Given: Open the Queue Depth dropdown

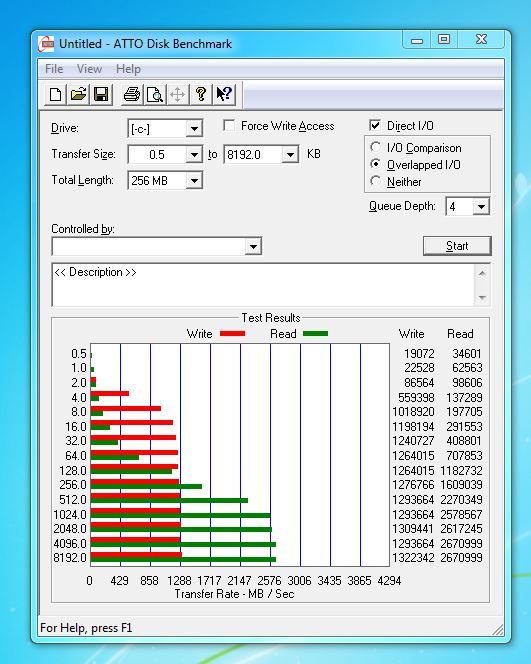Looking at the screenshot, I should pos(467,207).
